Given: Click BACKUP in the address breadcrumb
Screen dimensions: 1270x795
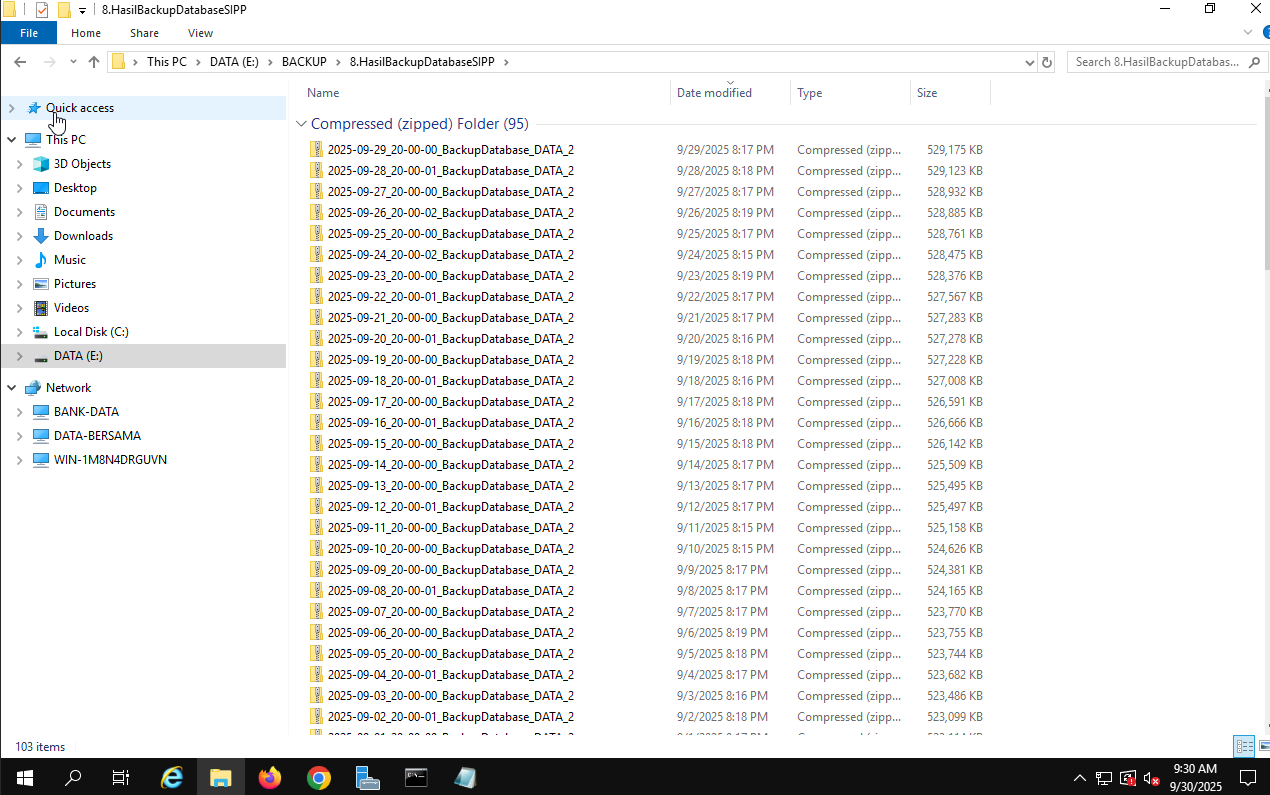Looking at the screenshot, I should pos(304,62).
